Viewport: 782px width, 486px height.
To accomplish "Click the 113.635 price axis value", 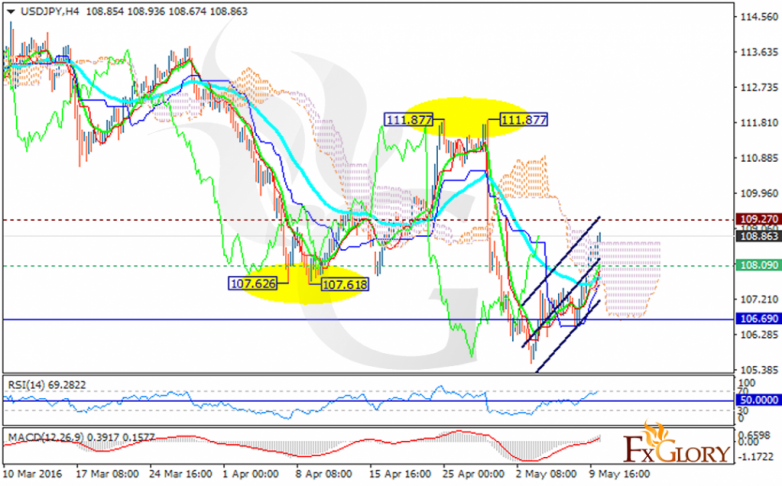I will coord(760,52).
